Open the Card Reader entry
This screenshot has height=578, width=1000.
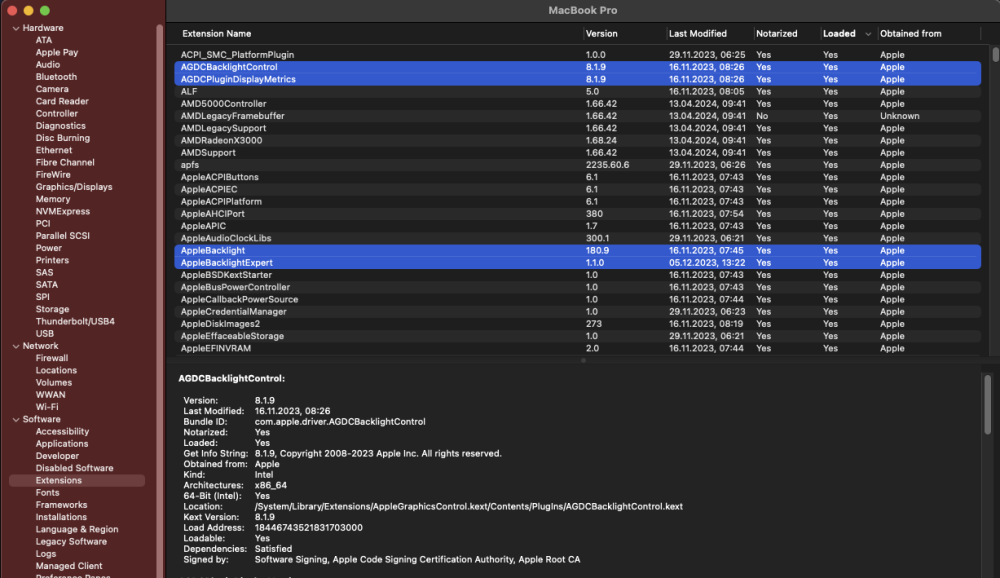[x=62, y=101]
